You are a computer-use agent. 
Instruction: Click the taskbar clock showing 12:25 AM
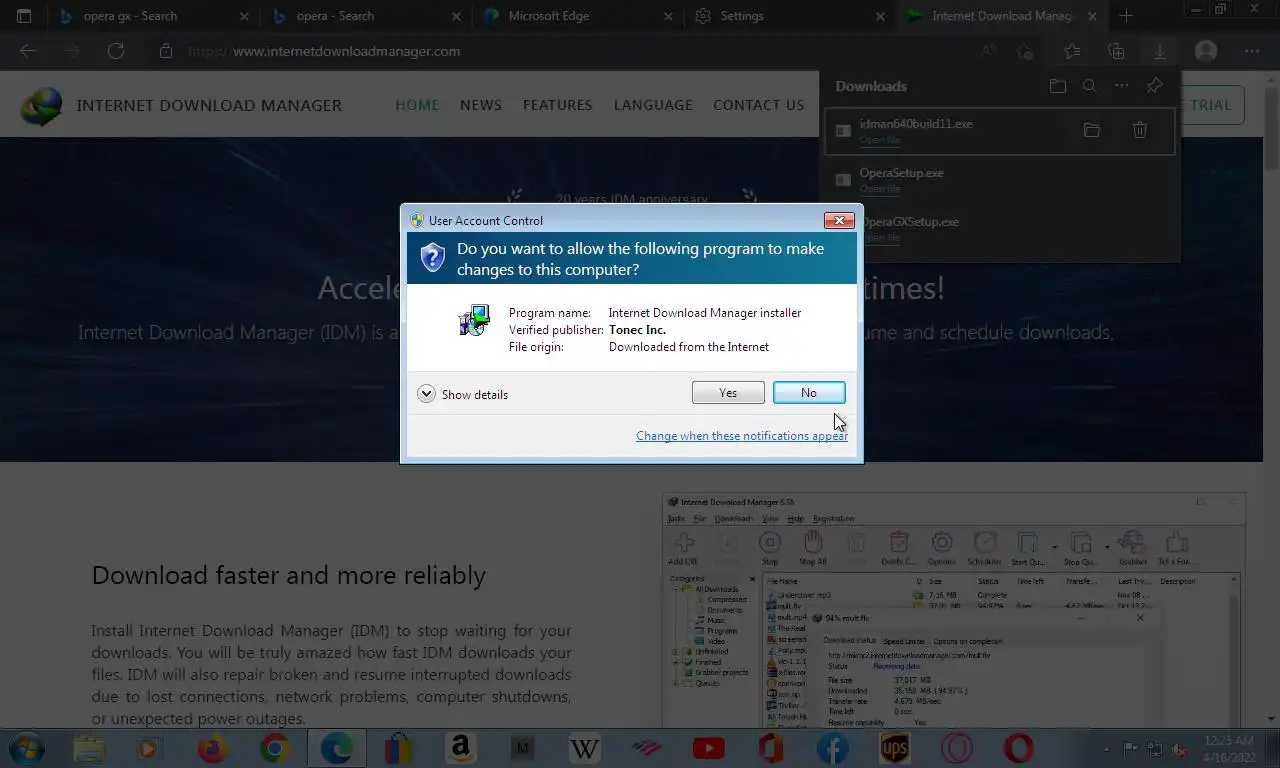[x=1228, y=748]
